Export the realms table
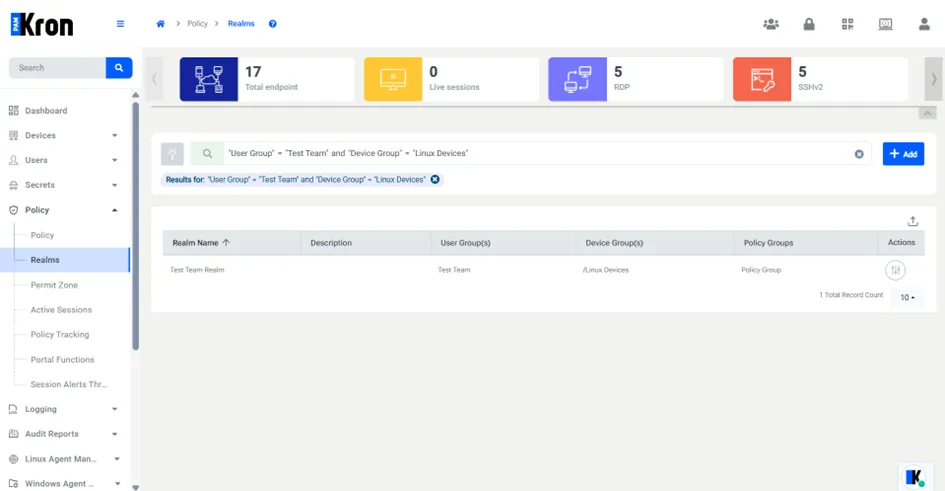This screenshot has width=945, height=491. (x=913, y=221)
